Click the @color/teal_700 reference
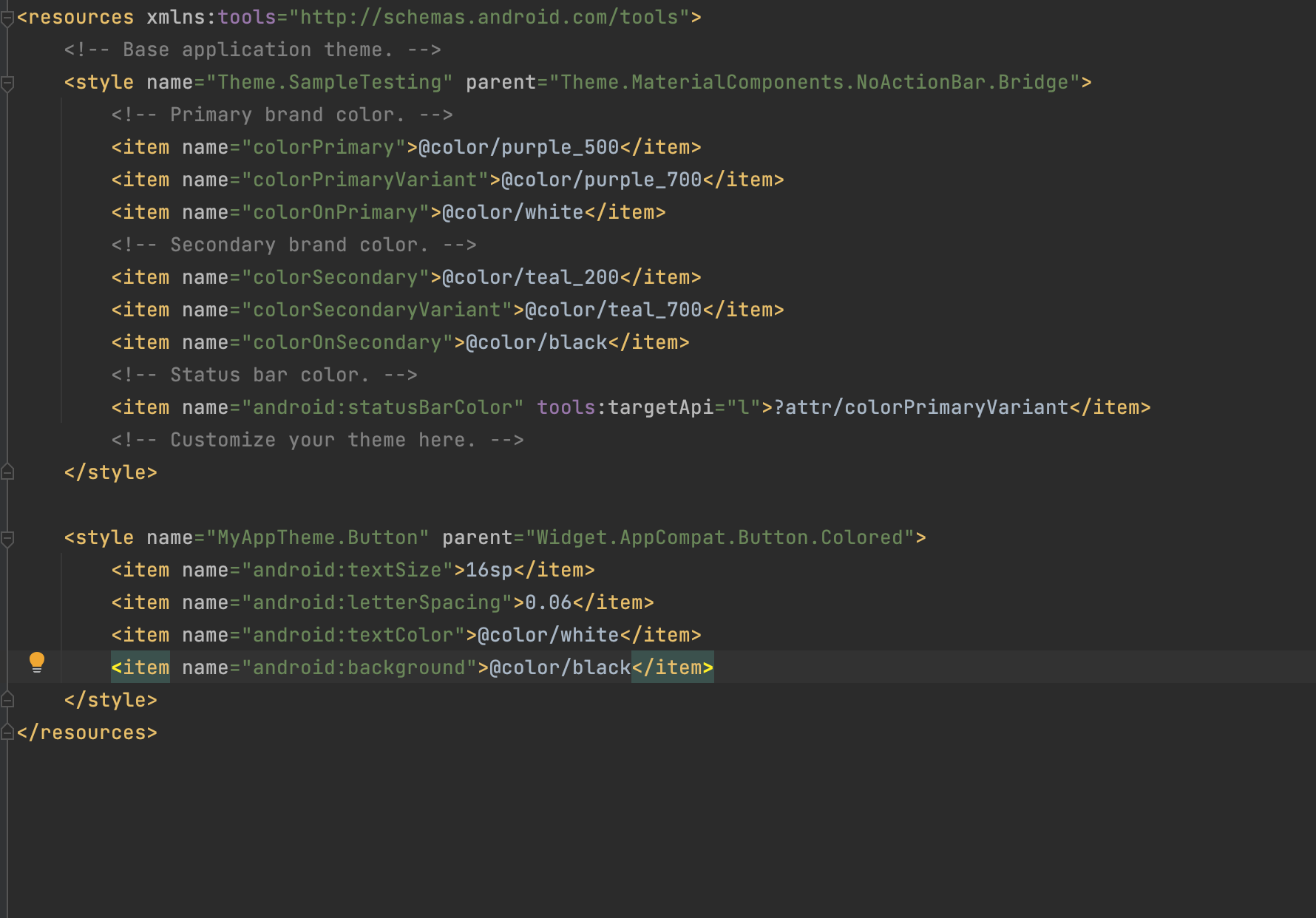The image size is (1316, 918). pos(614,310)
